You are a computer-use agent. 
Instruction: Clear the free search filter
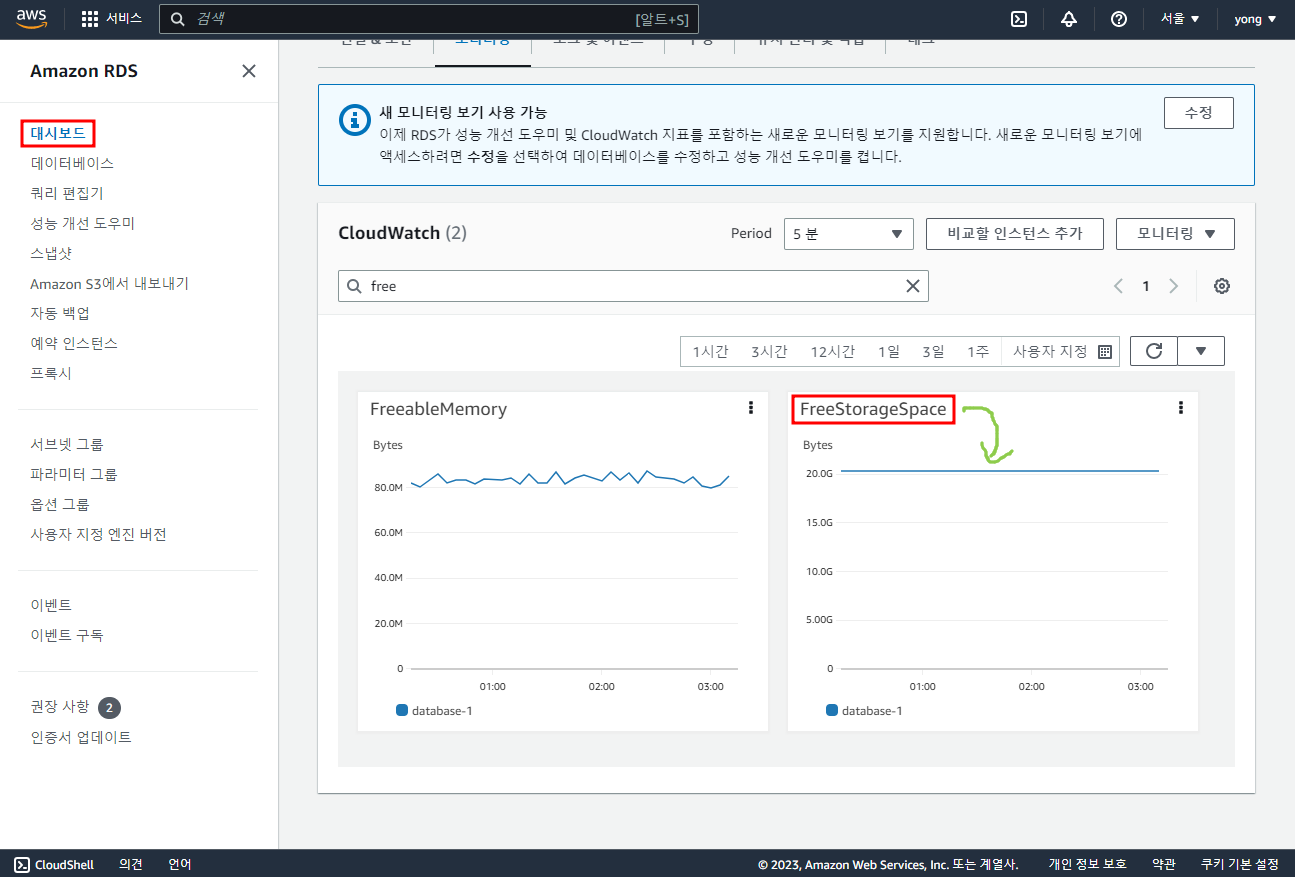pyautogui.click(x=913, y=286)
